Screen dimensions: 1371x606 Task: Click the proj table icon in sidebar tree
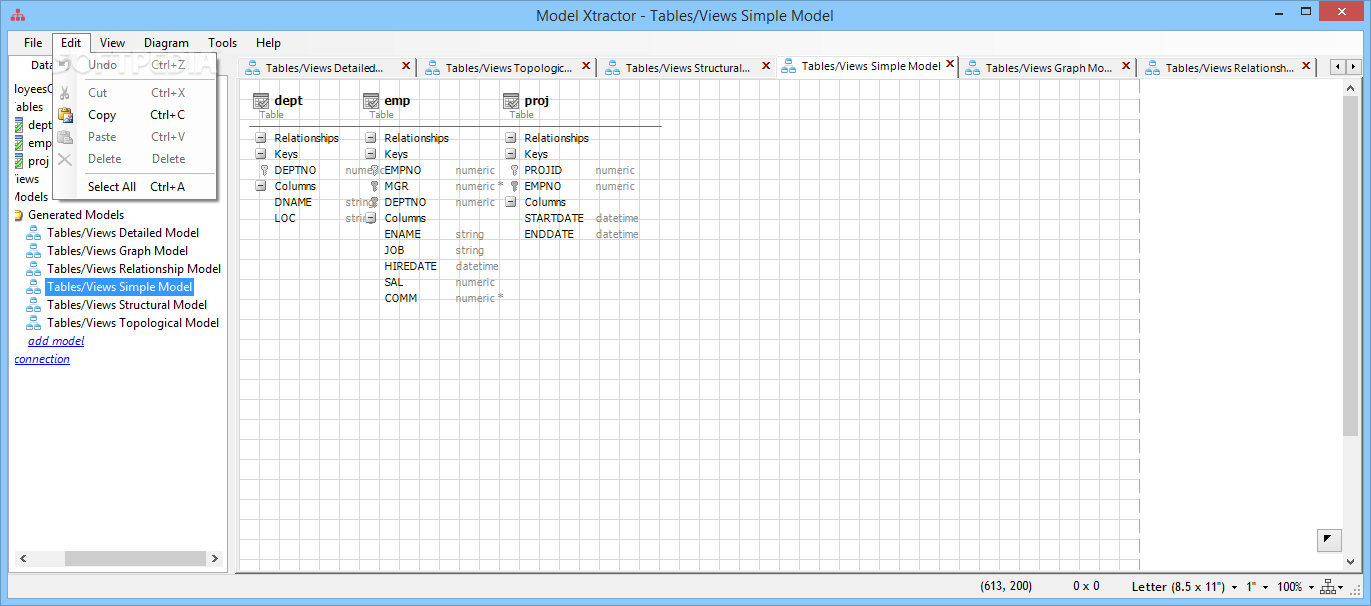click(x=19, y=161)
